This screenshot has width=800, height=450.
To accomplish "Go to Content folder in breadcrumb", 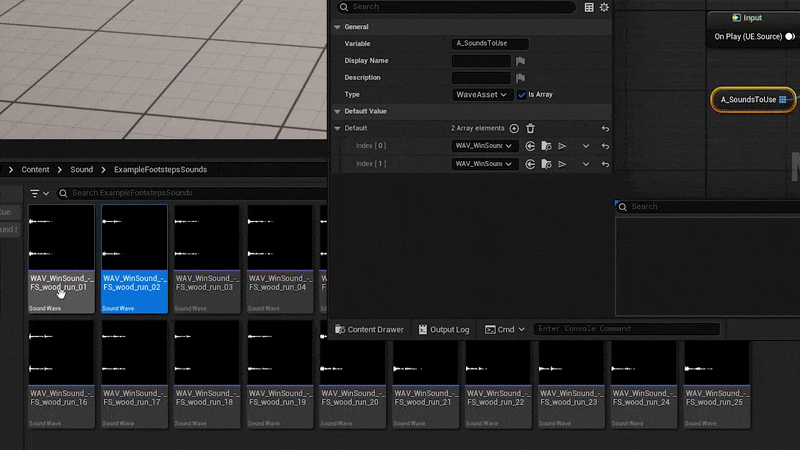I will coord(35,169).
